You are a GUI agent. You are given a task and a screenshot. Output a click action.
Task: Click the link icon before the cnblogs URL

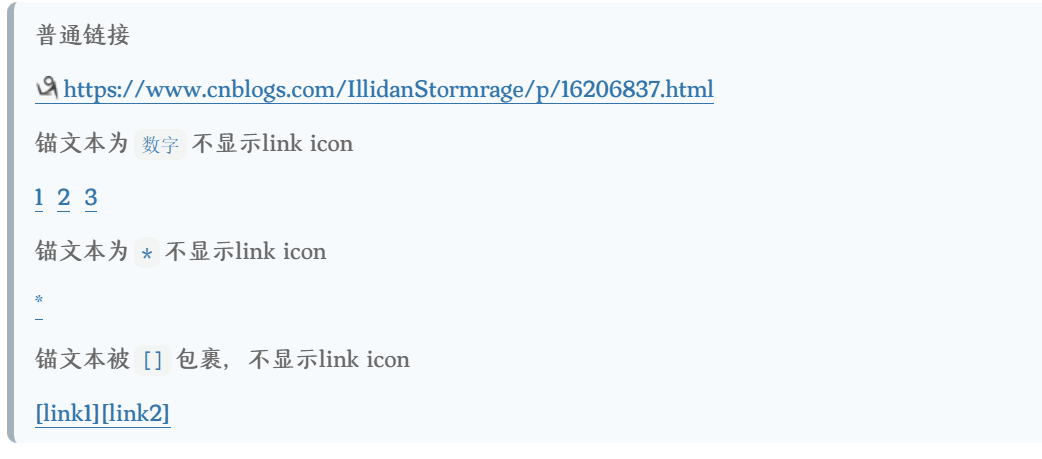coord(48,90)
